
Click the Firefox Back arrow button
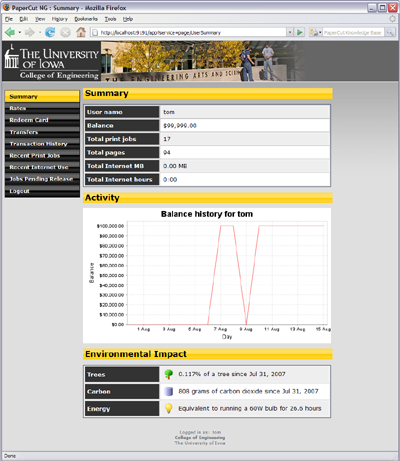coord(10,32)
